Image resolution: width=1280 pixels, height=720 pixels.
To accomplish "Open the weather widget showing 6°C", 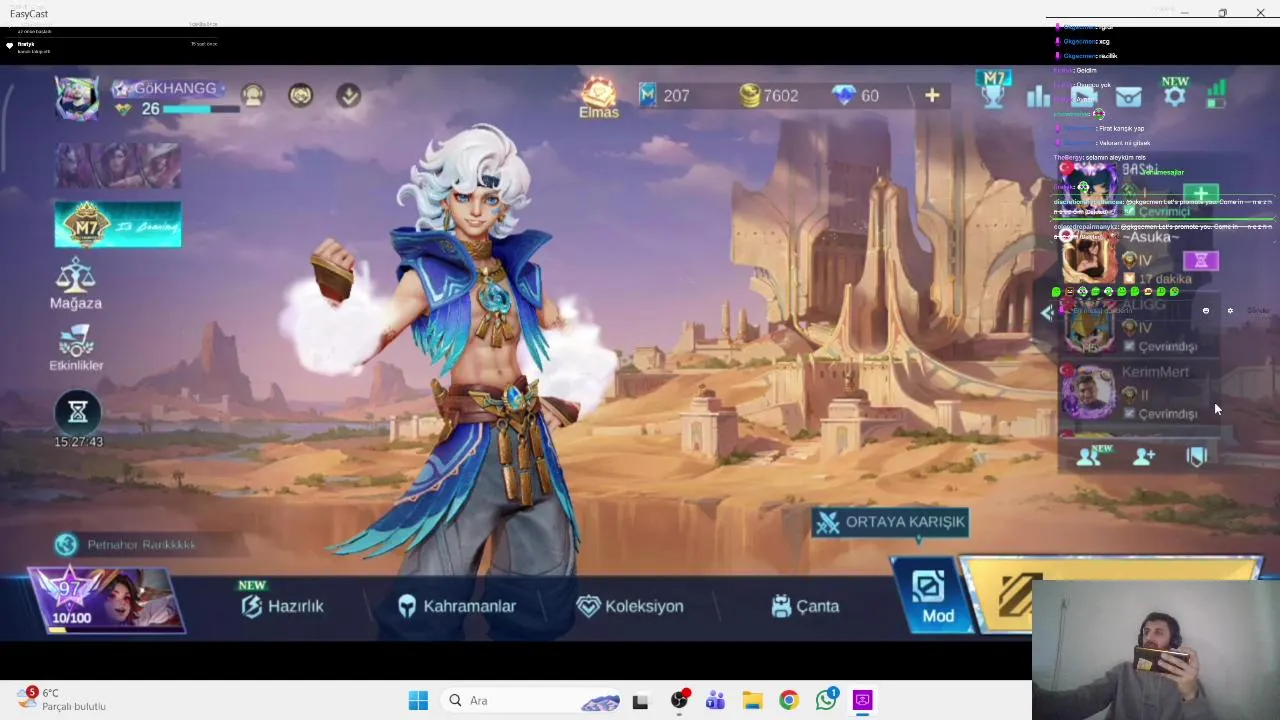I will click(62, 699).
